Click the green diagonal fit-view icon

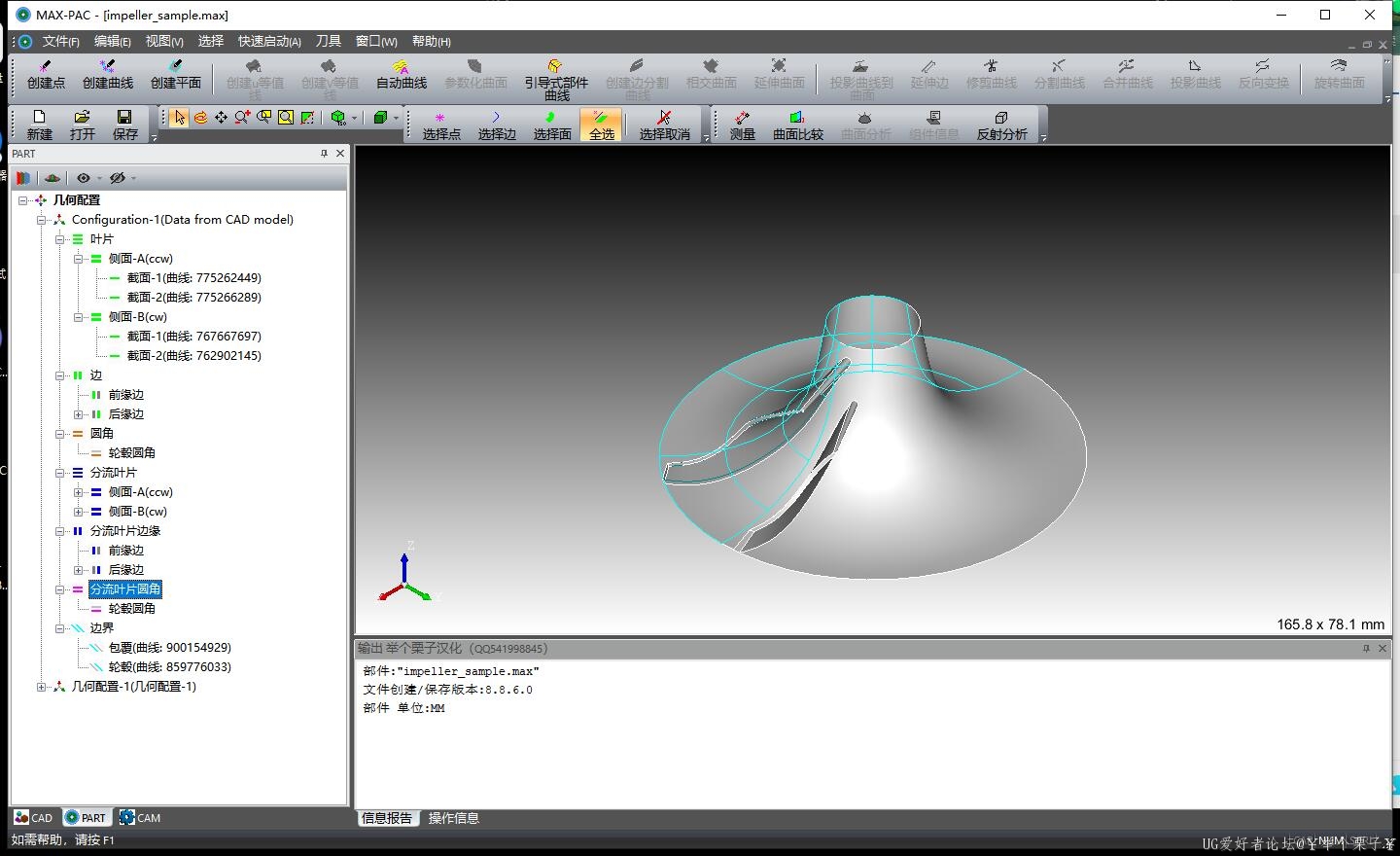point(307,118)
